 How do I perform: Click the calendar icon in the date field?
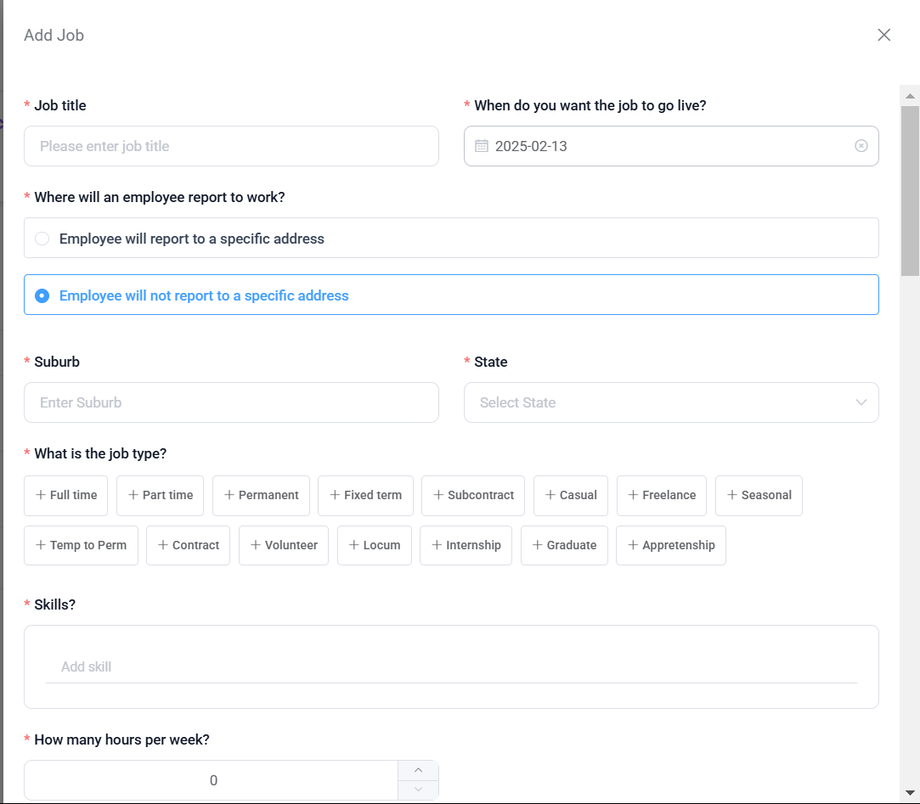[481, 146]
